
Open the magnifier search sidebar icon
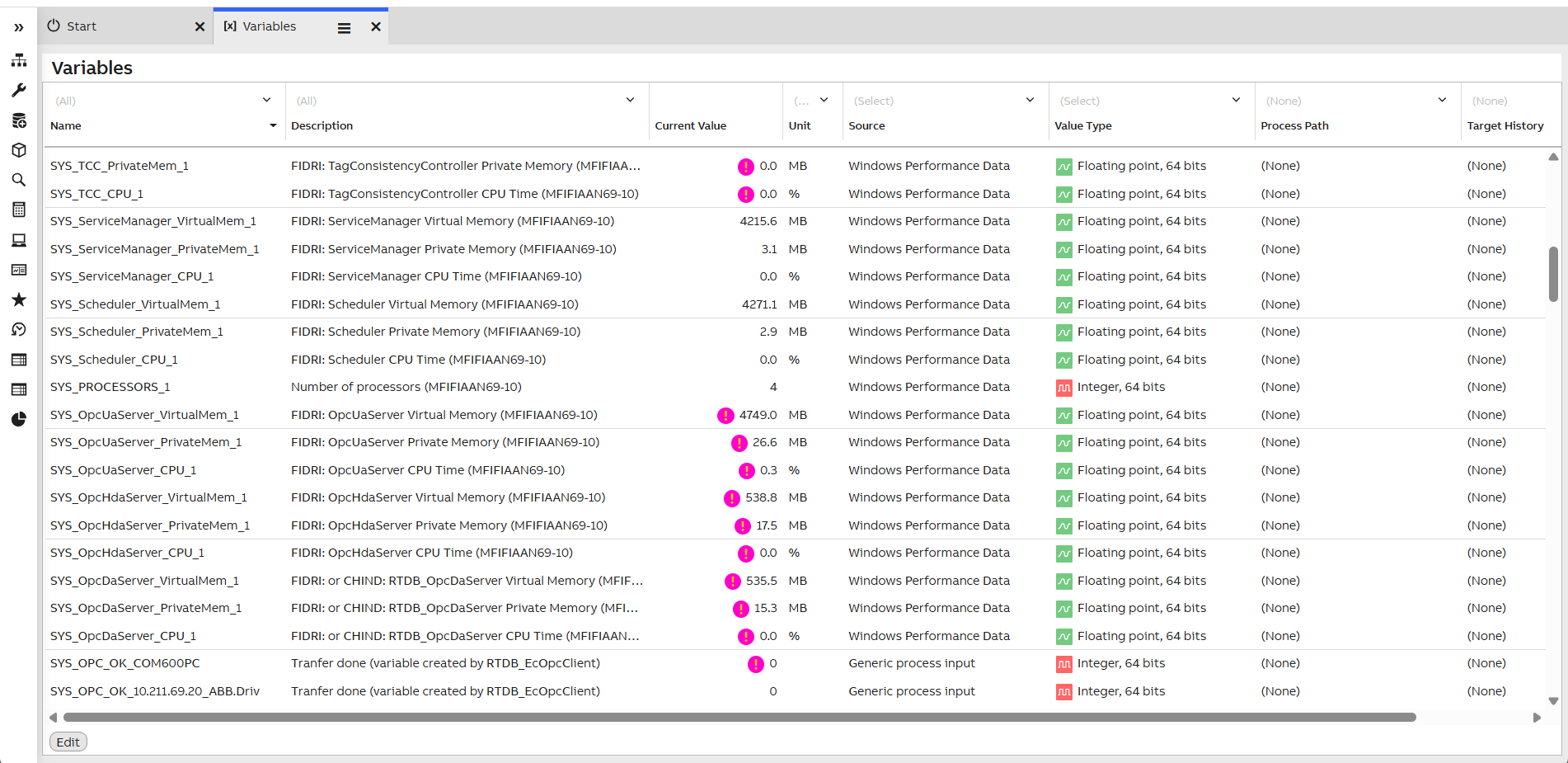click(x=18, y=180)
